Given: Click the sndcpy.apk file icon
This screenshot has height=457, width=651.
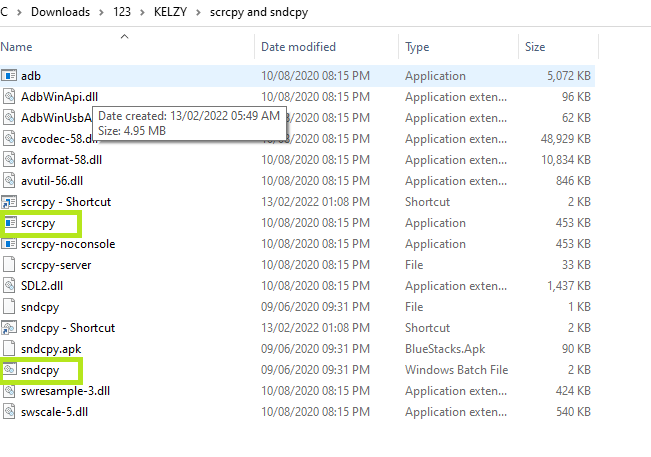Looking at the screenshot, I should [x=9, y=349].
